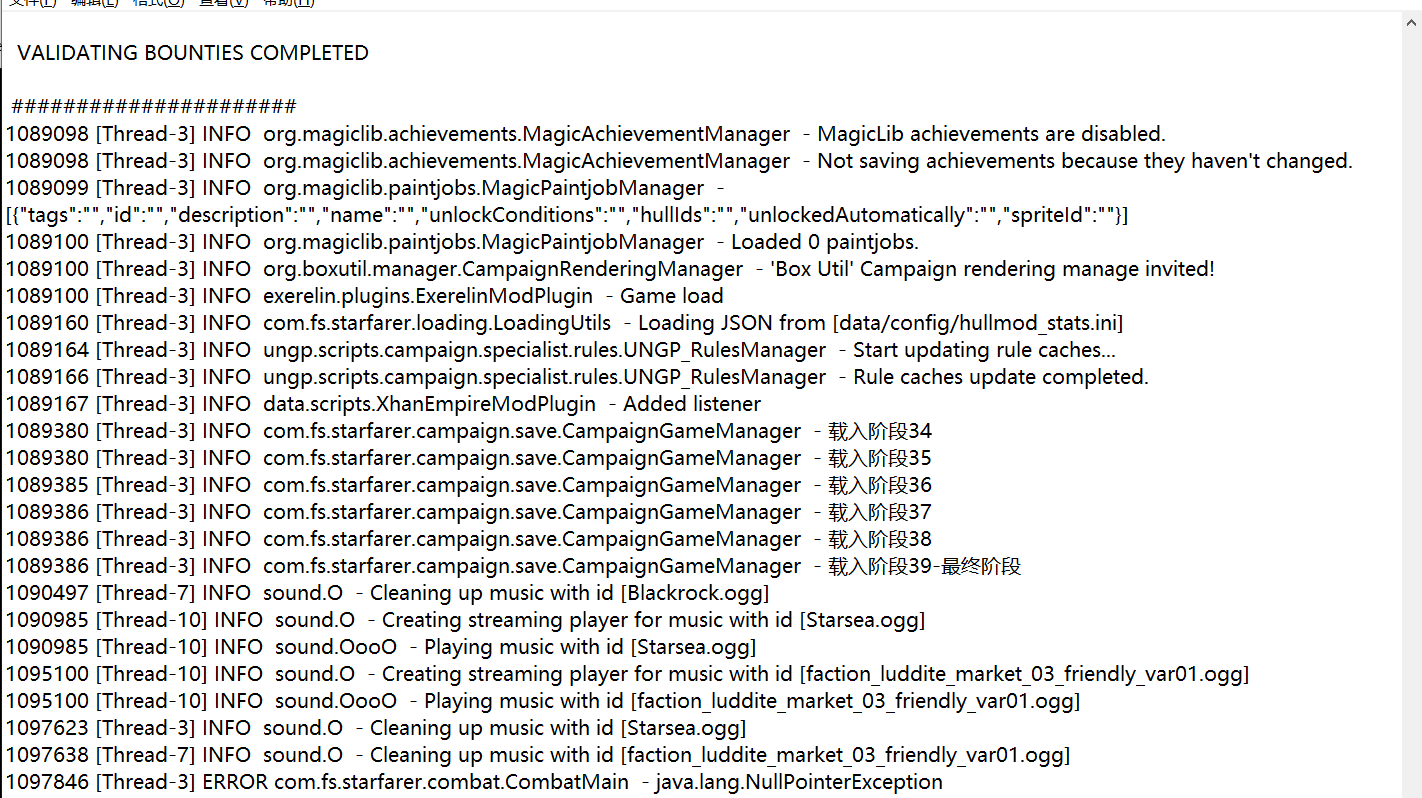
Task: Click the ExerelinModPlugin 'Game load' line
Action: [364, 296]
